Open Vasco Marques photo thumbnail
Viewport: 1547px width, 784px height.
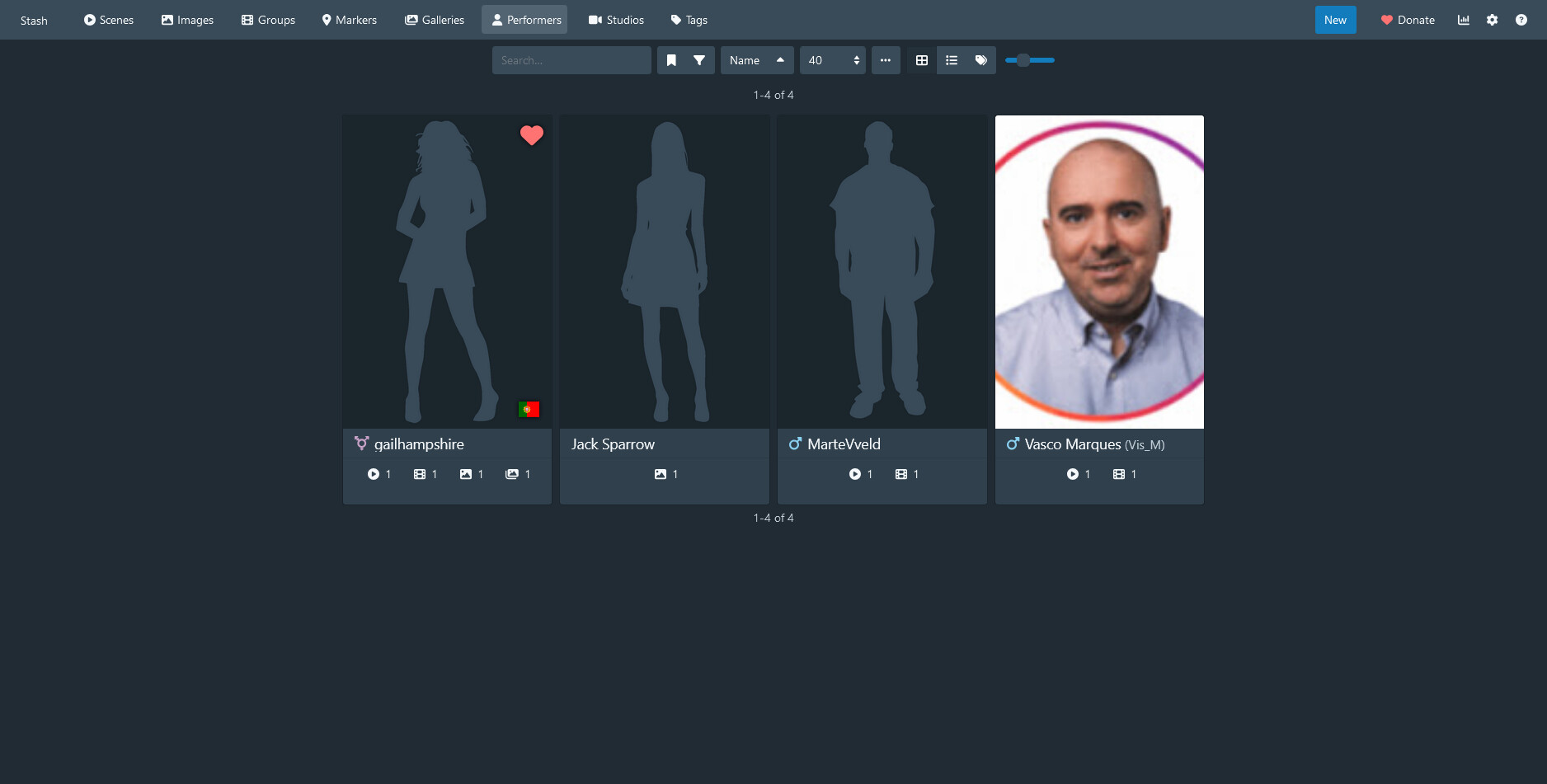(x=1099, y=272)
